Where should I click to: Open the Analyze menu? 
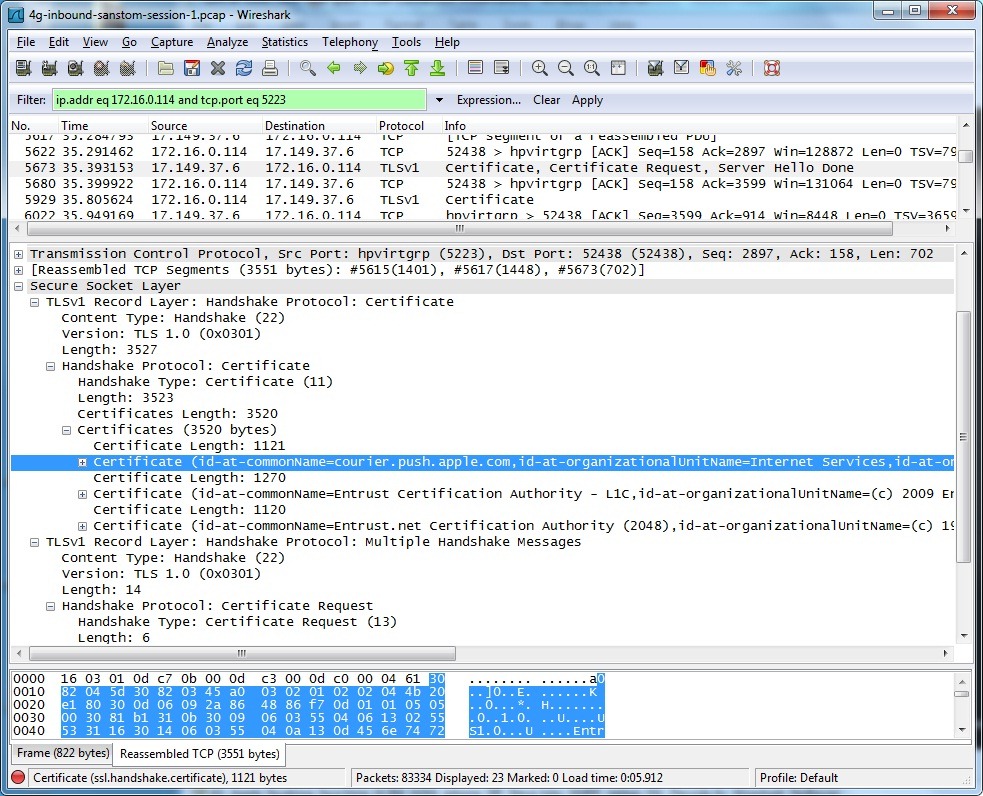tap(228, 42)
